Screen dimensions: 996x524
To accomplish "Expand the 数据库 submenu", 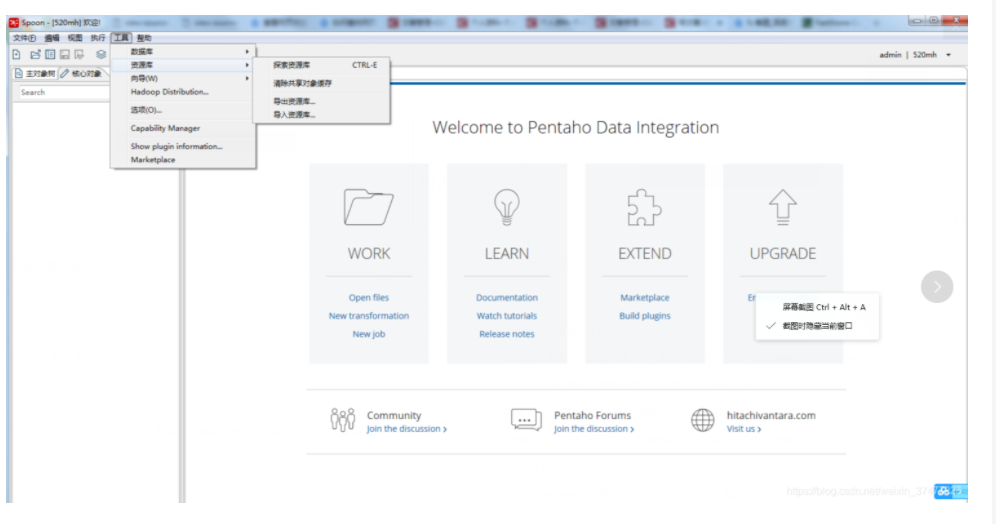I will (184, 51).
